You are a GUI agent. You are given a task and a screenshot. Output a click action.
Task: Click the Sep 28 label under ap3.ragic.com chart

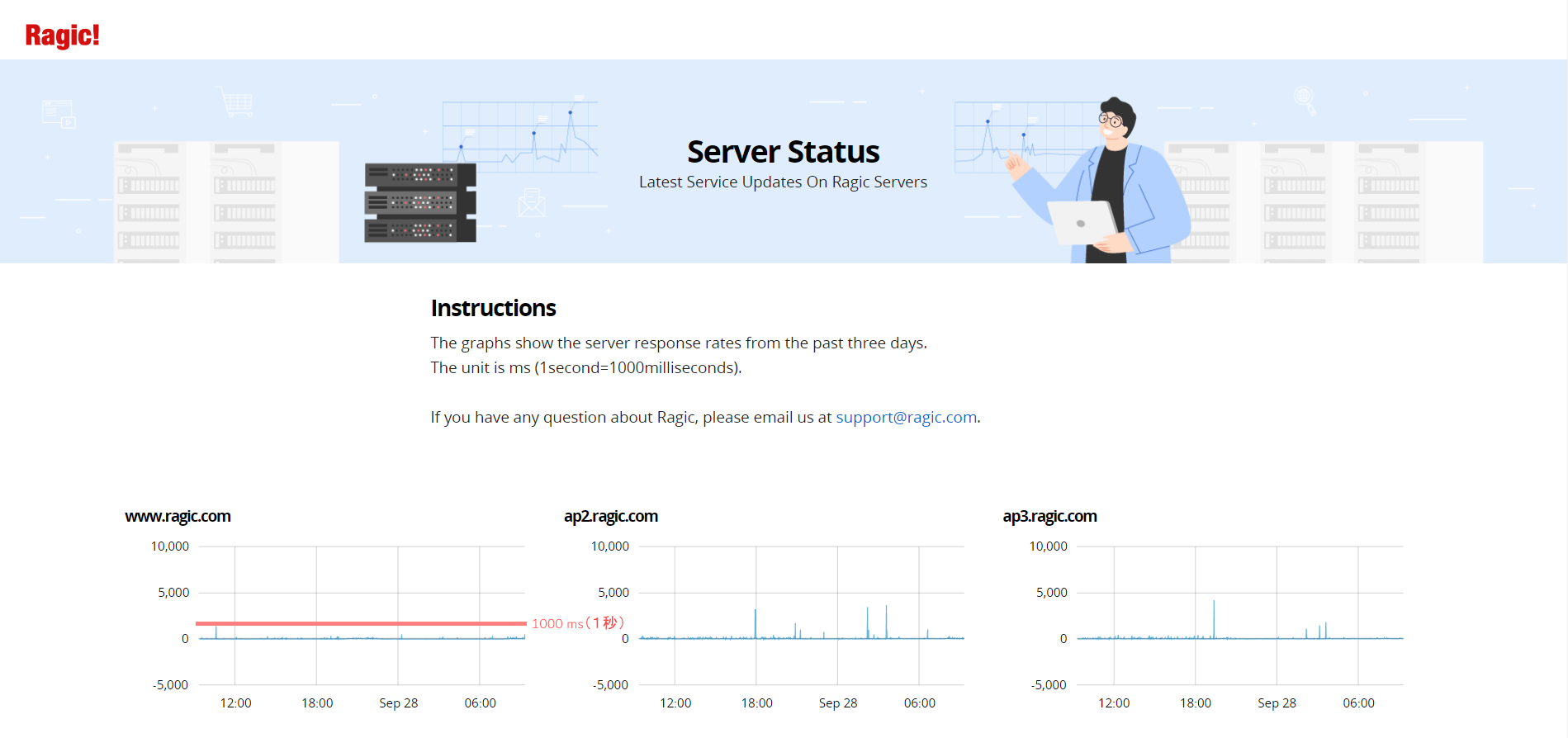1277,703
